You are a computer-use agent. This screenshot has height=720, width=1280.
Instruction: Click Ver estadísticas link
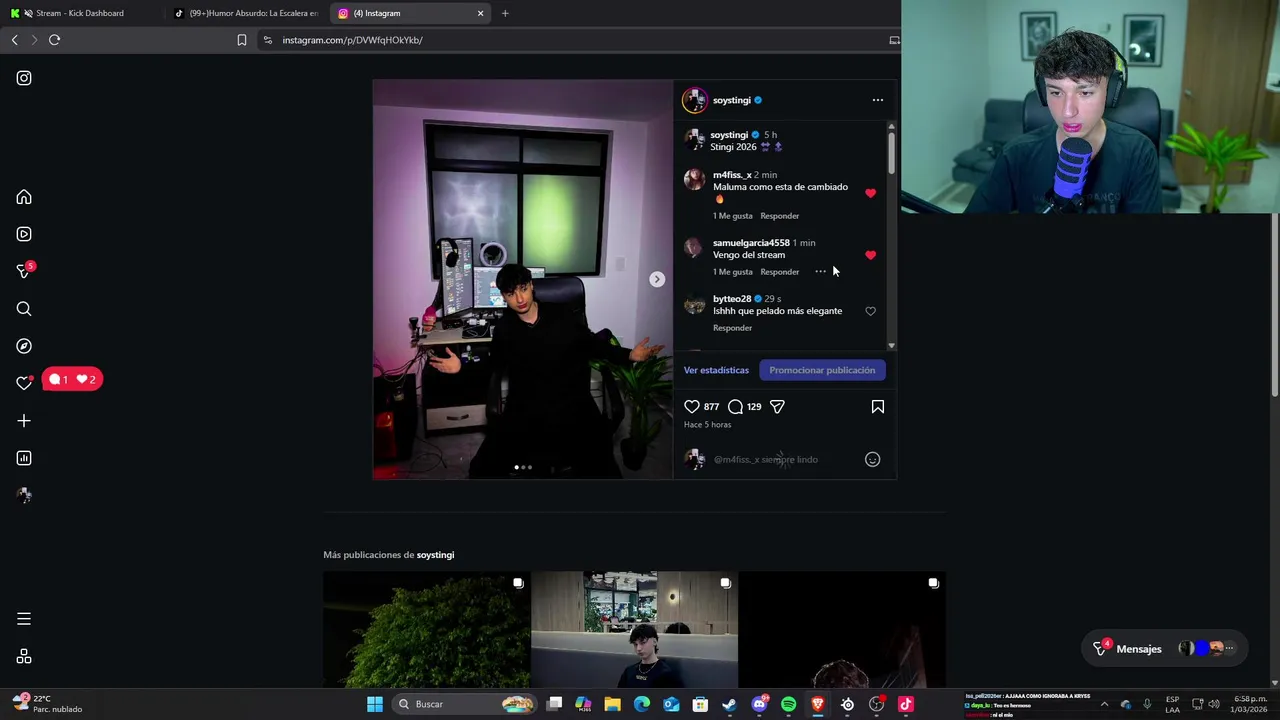[716, 370]
